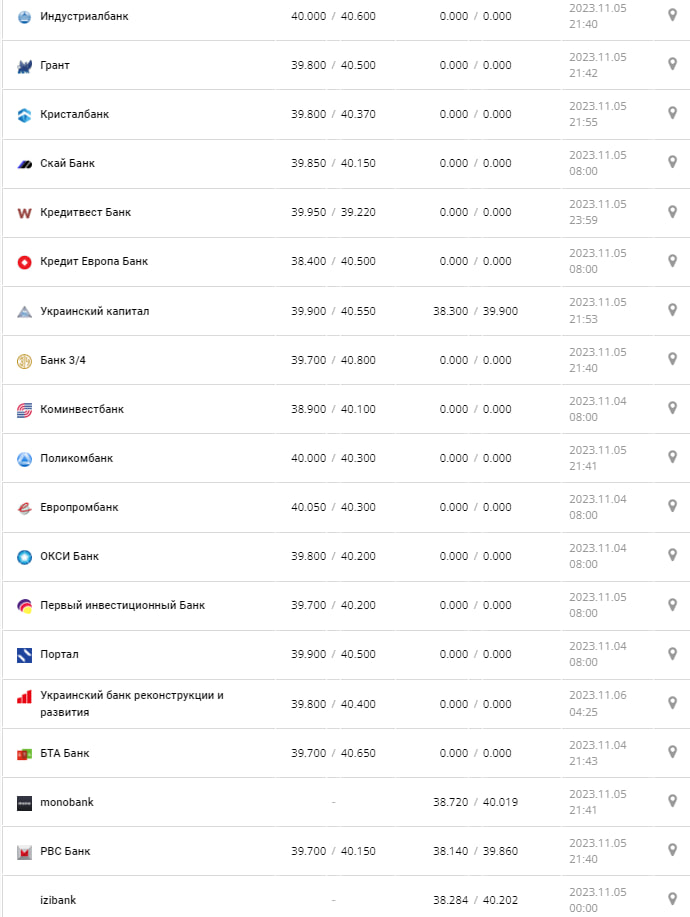Open map location for Скай Банк

(672, 162)
